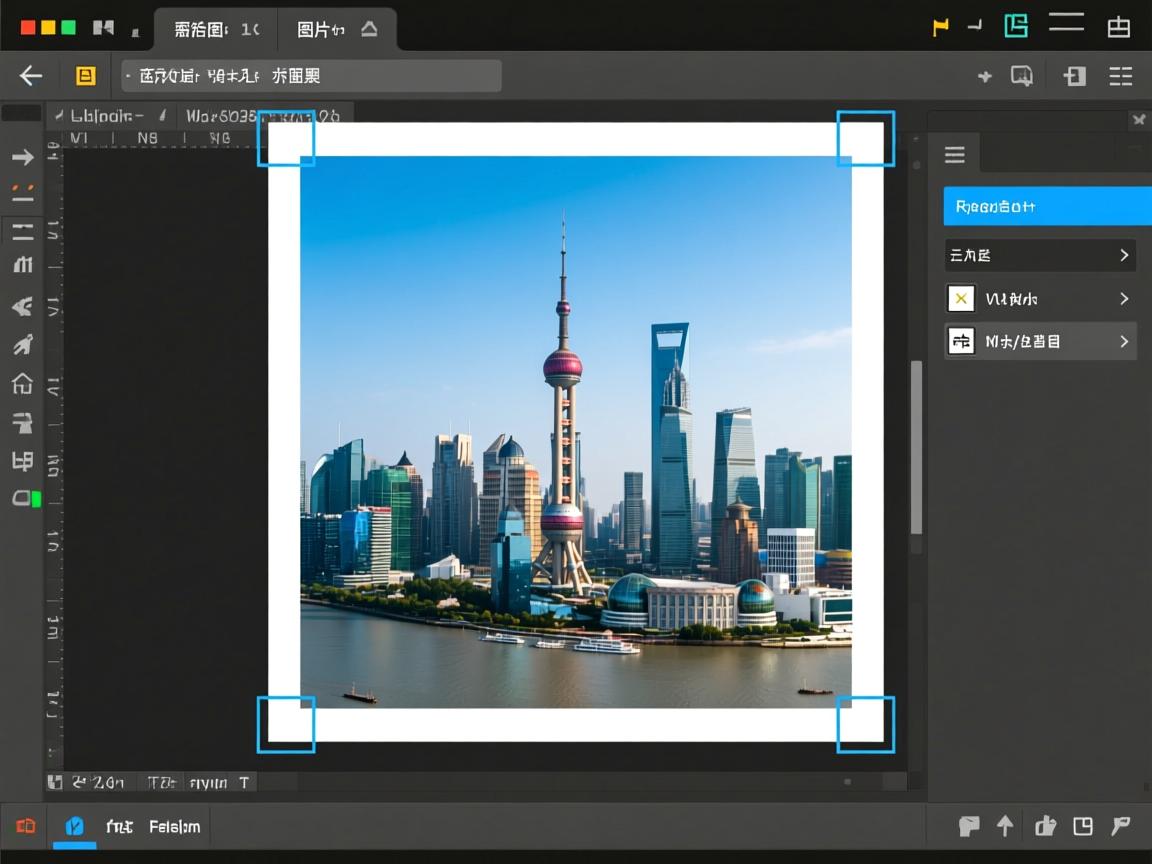This screenshot has width=1152, height=864.
Task: Click the top-left blue crop corner handle
Action: pos(286,138)
